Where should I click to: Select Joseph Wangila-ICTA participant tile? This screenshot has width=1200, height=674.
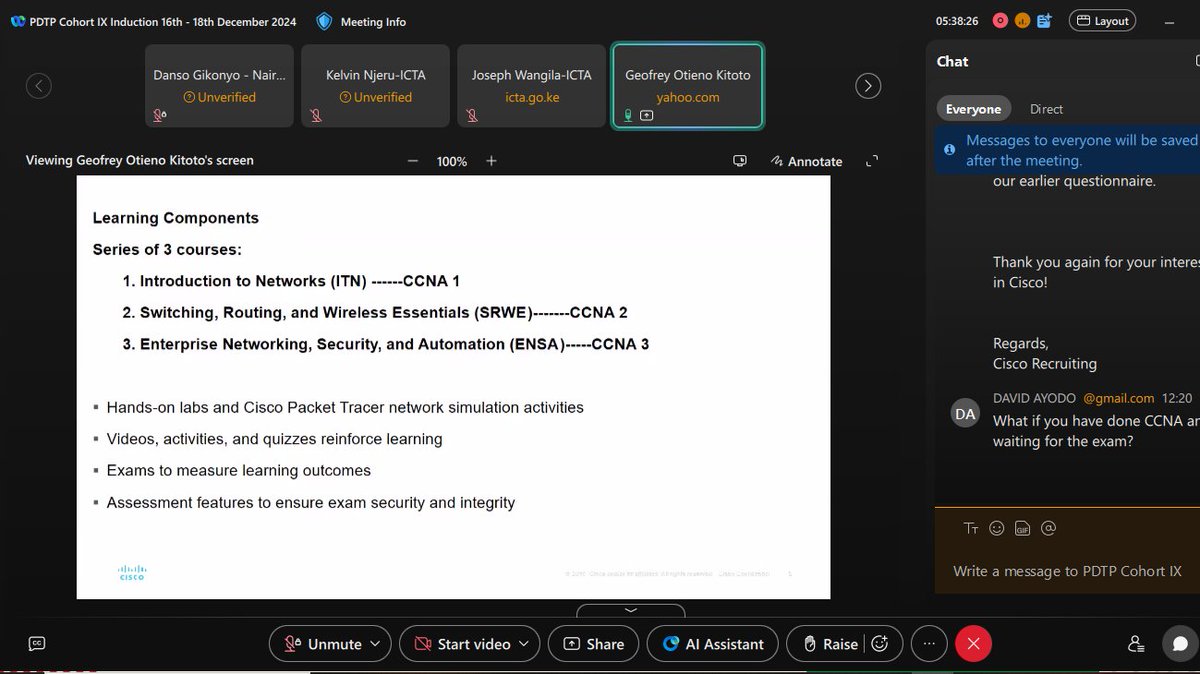click(x=532, y=86)
